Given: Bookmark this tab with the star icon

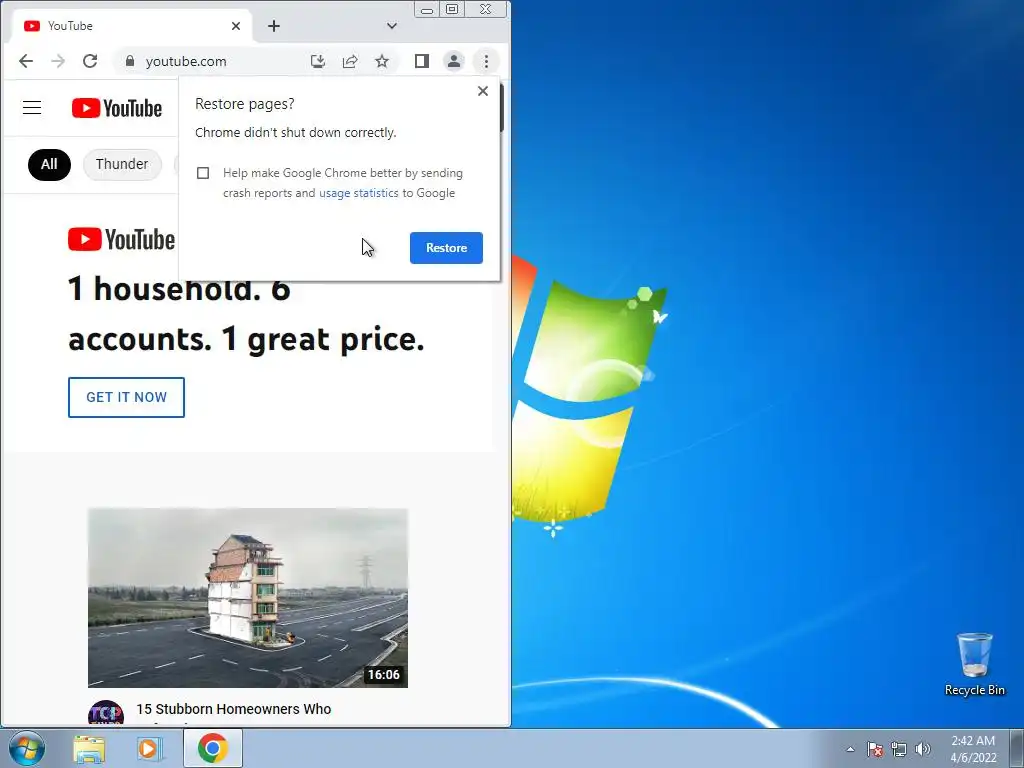Looking at the screenshot, I should point(382,61).
